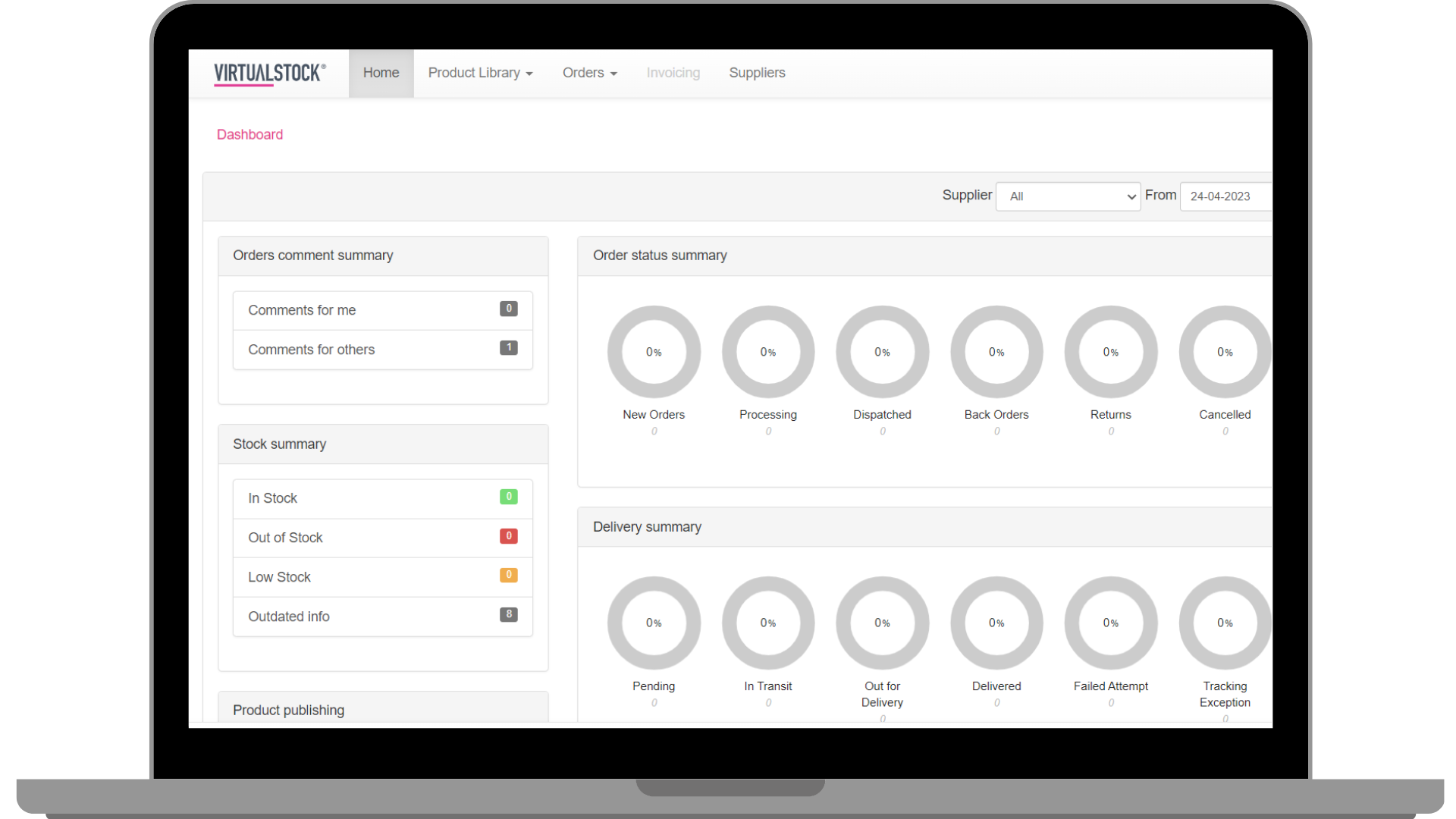
Task: Click the VirtualStock logo
Action: 269,74
